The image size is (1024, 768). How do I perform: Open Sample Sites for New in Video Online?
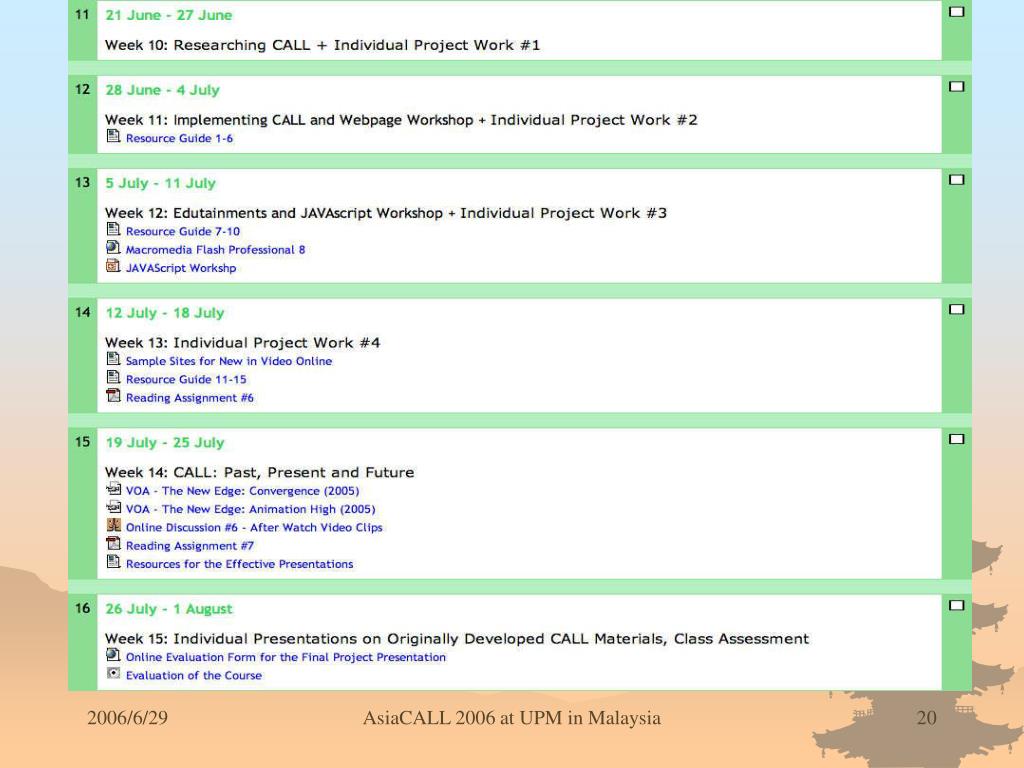tap(229, 361)
